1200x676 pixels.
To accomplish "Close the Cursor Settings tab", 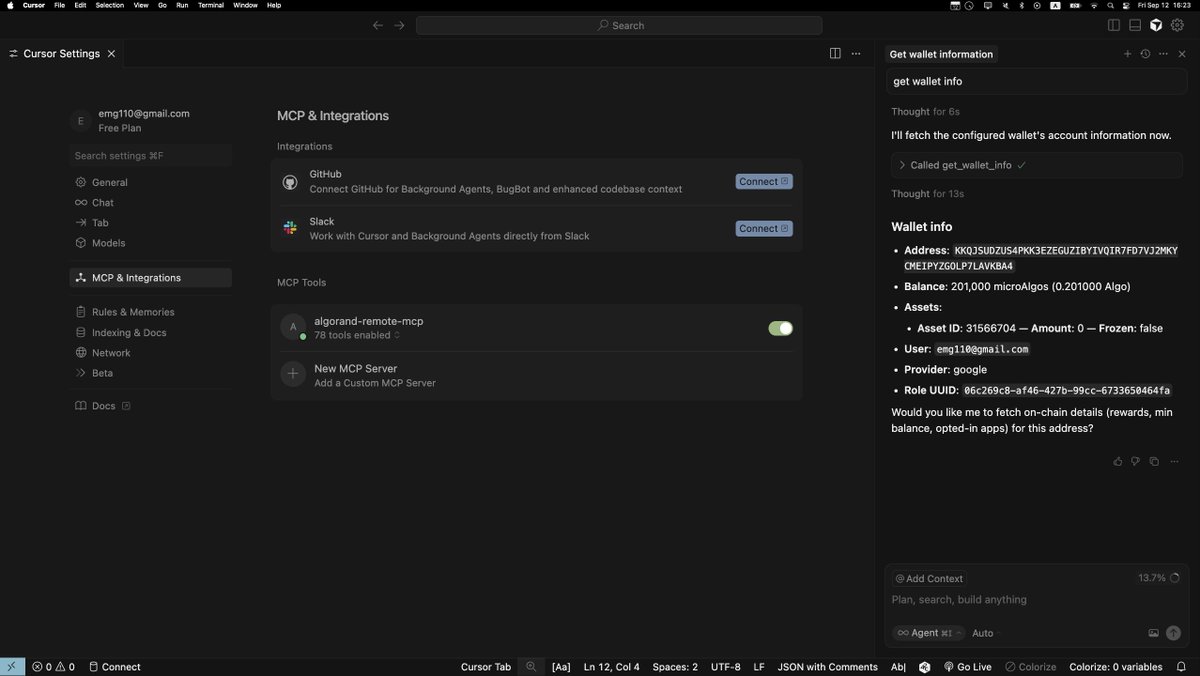I will [x=111, y=54].
